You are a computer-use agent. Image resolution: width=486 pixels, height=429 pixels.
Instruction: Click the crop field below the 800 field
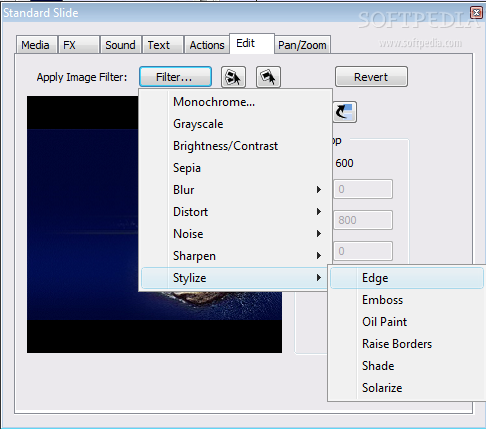pos(363,251)
